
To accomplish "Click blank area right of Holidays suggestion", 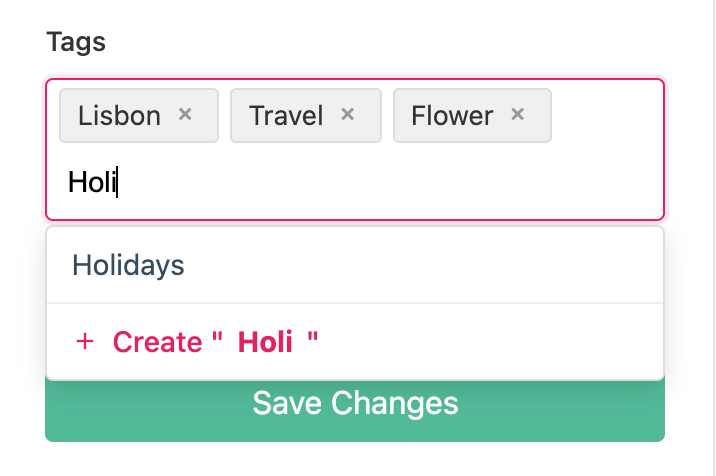I will (x=450, y=265).
